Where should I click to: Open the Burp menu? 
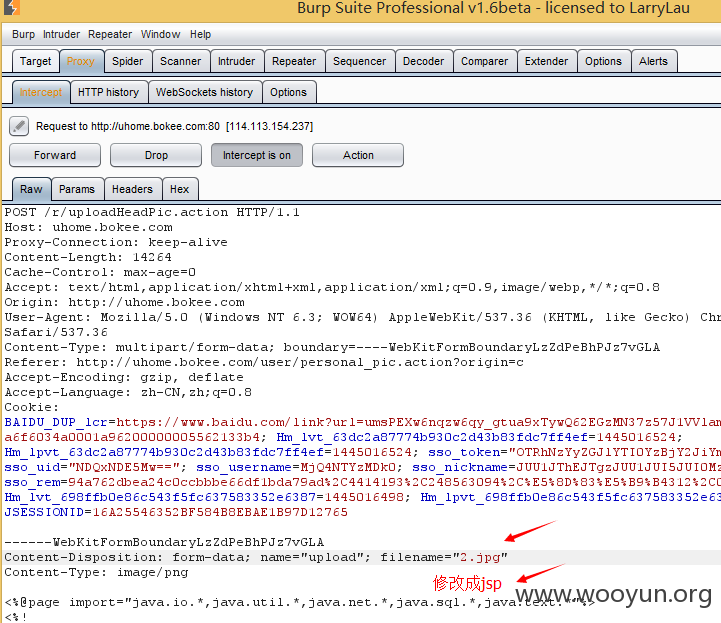tap(23, 34)
